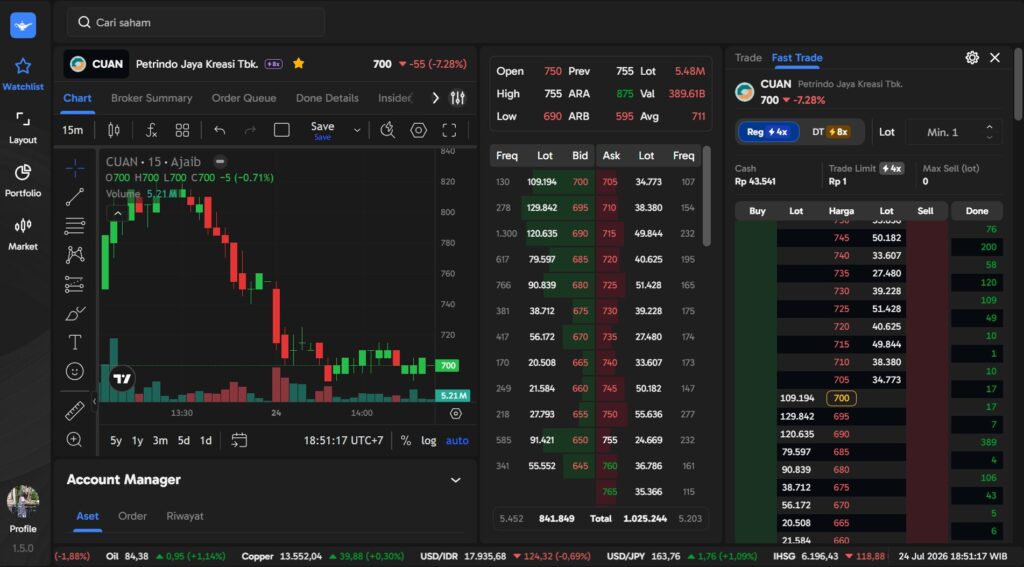The width and height of the screenshot is (1024, 567).
Task: Open the Aset tab in Account Manager
Action: [x=88, y=516]
